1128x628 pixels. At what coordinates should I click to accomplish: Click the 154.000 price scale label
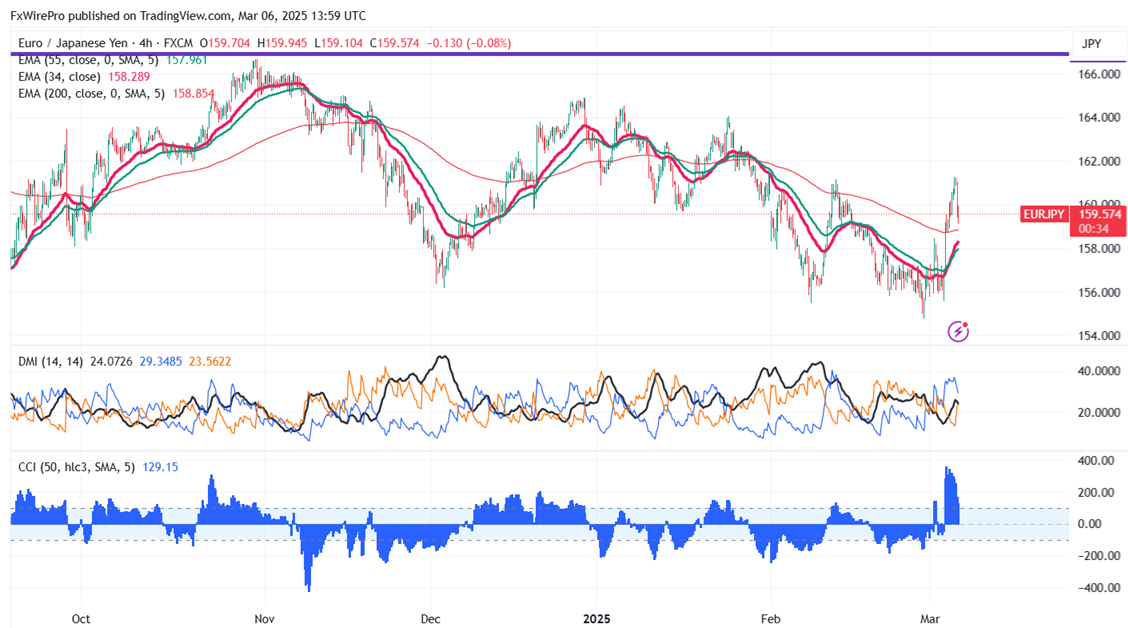[1099, 335]
